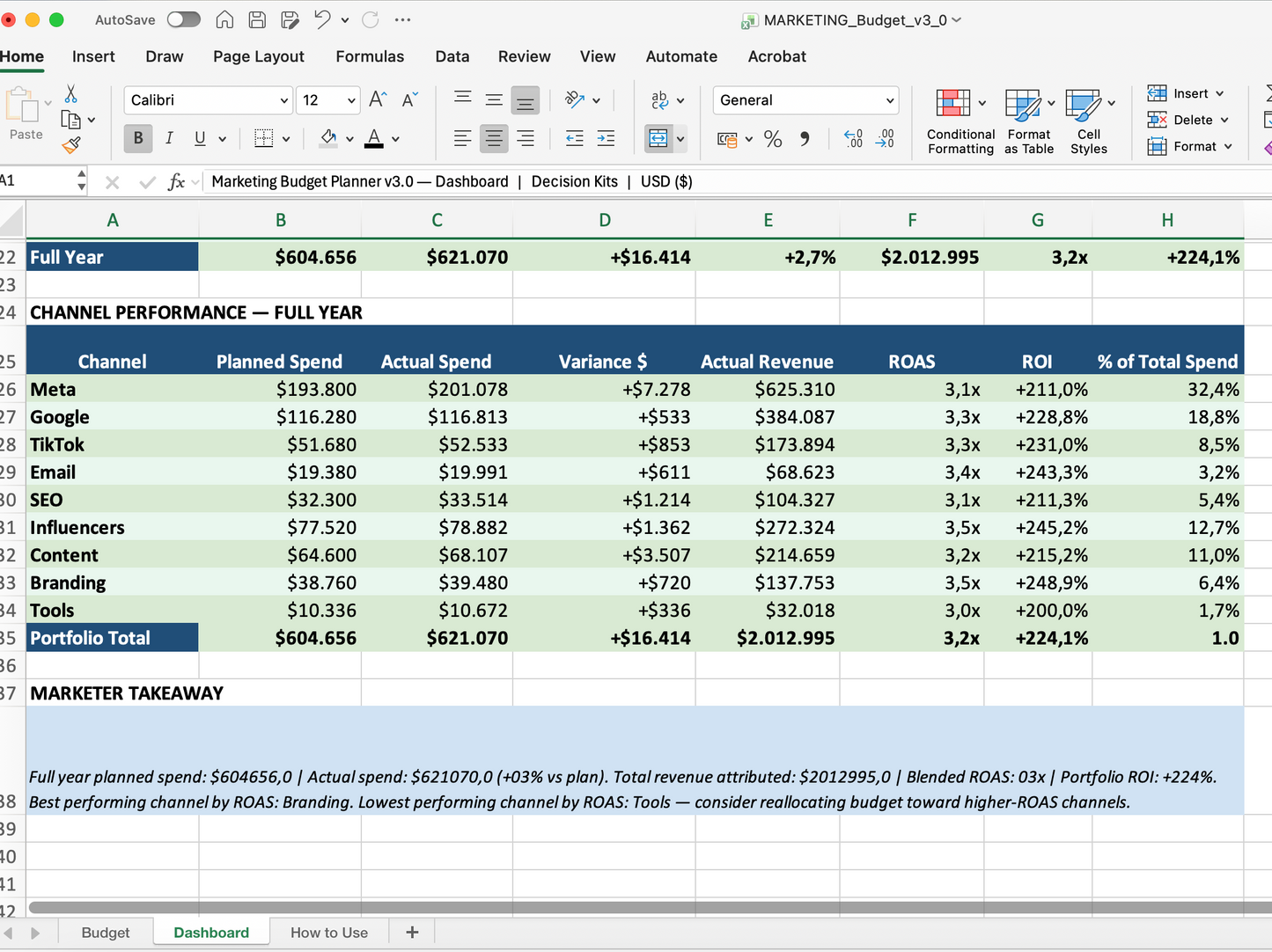
Task: Apply fill color paint bucket
Action: (328, 137)
